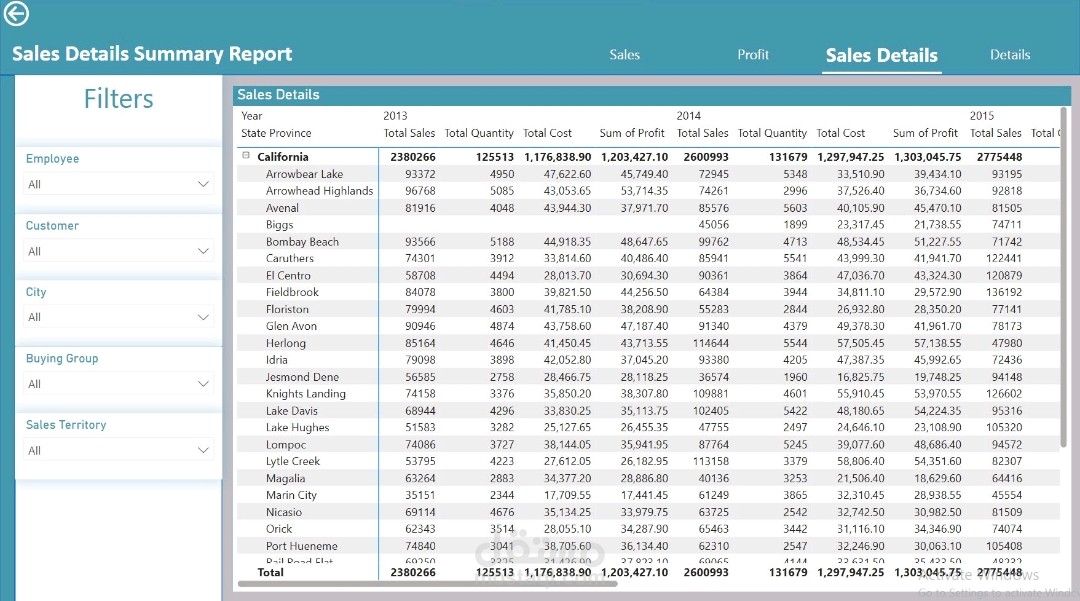Click the 2013 Total Cost column header
The width and height of the screenshot is (1080, 601).
click(x=547, y=133)
